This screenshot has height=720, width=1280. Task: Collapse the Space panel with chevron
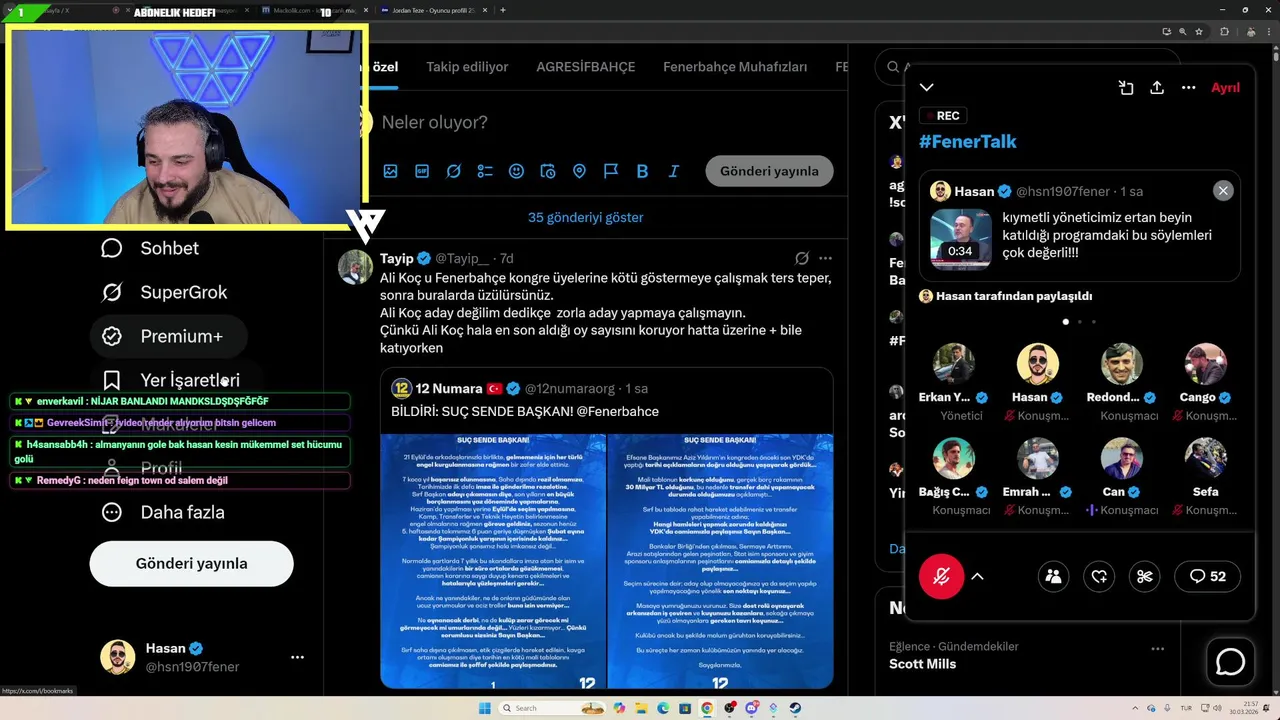(x=927, y=88)
